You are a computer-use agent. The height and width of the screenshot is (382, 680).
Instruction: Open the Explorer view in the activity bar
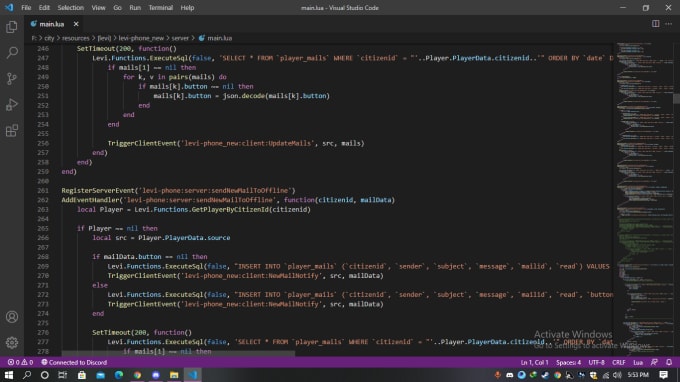point(12,27)
